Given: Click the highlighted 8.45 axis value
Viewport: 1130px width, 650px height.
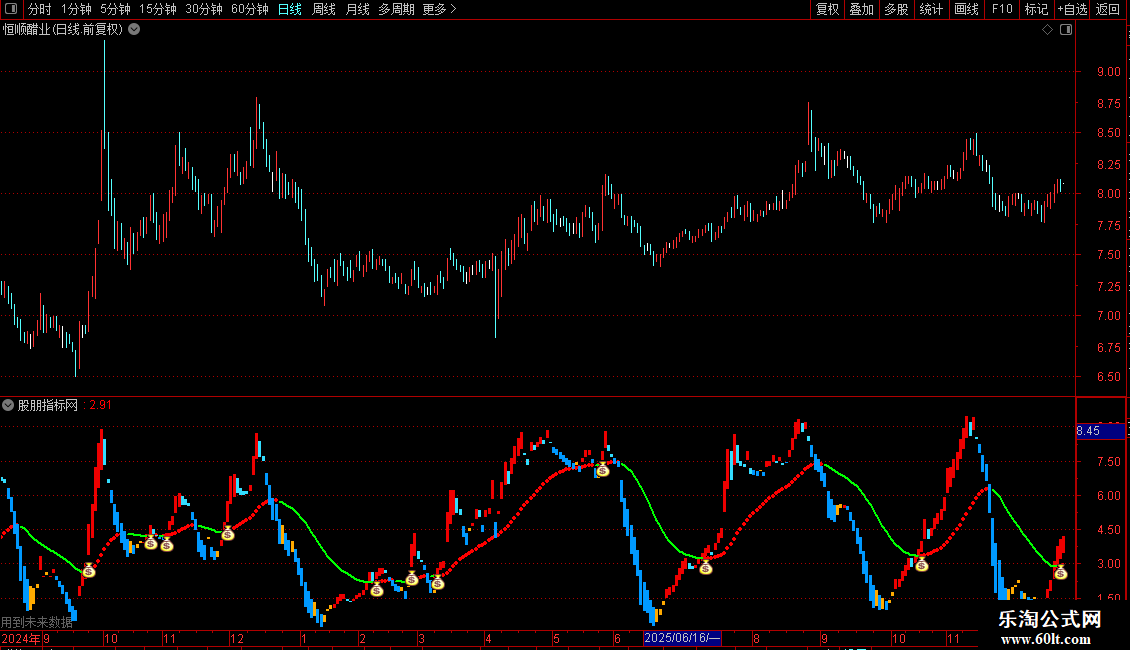Looking at the screenshot, I should click(x=1100, y=431).
